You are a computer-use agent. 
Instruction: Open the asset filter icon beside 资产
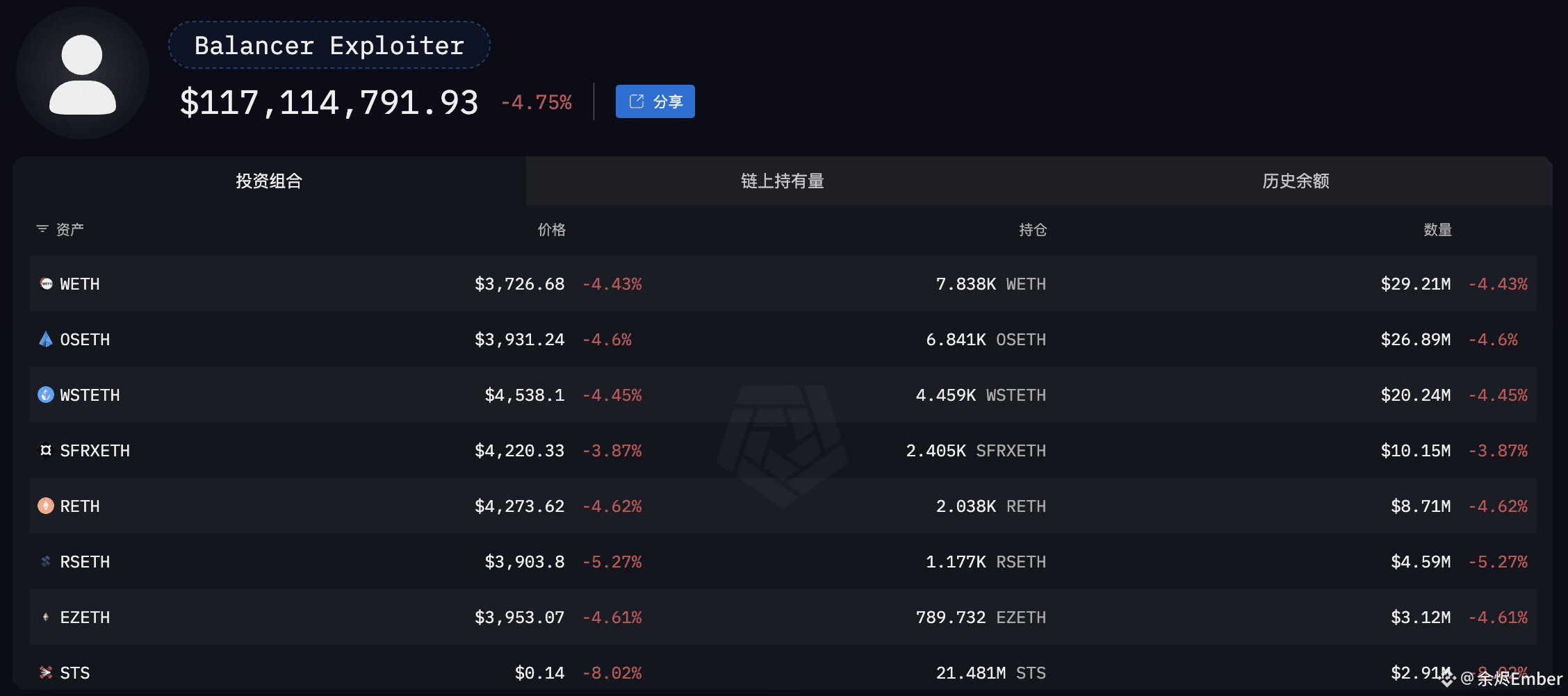pyautogui.click(x=42, y=229)
